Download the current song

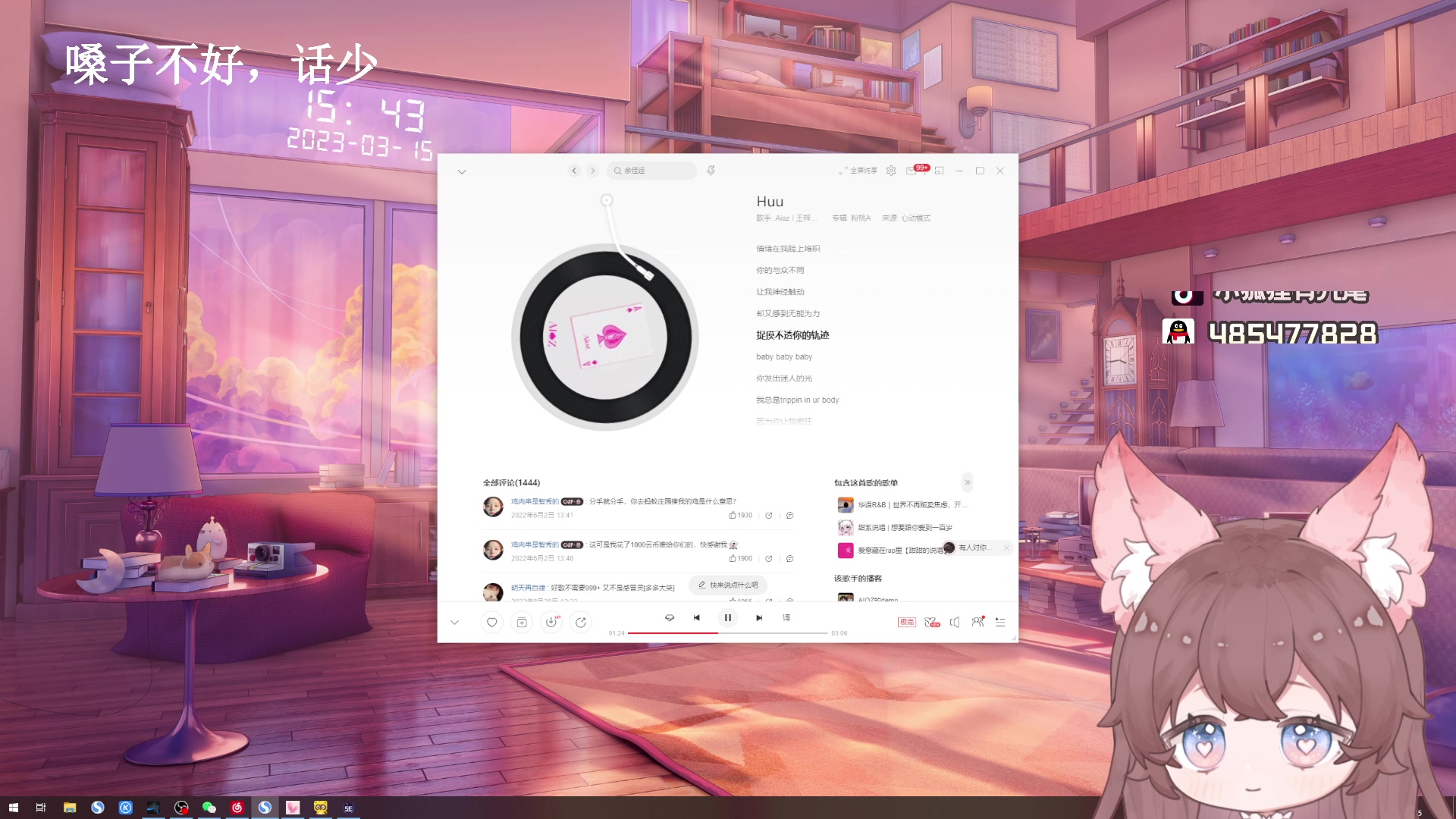tap(551, 623)
